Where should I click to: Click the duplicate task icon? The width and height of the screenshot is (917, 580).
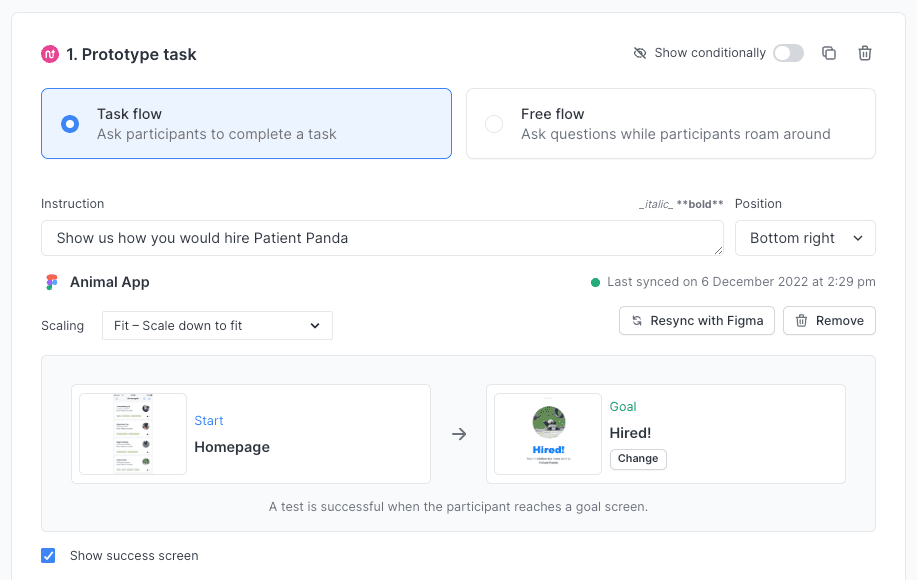click(828, 53)
